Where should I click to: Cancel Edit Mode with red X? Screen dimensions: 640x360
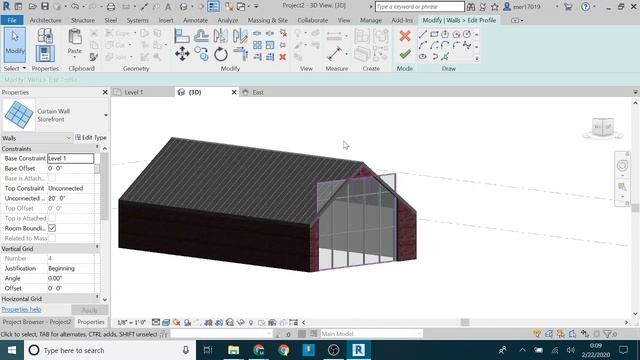pyautogui.click(x=405, y=36)
